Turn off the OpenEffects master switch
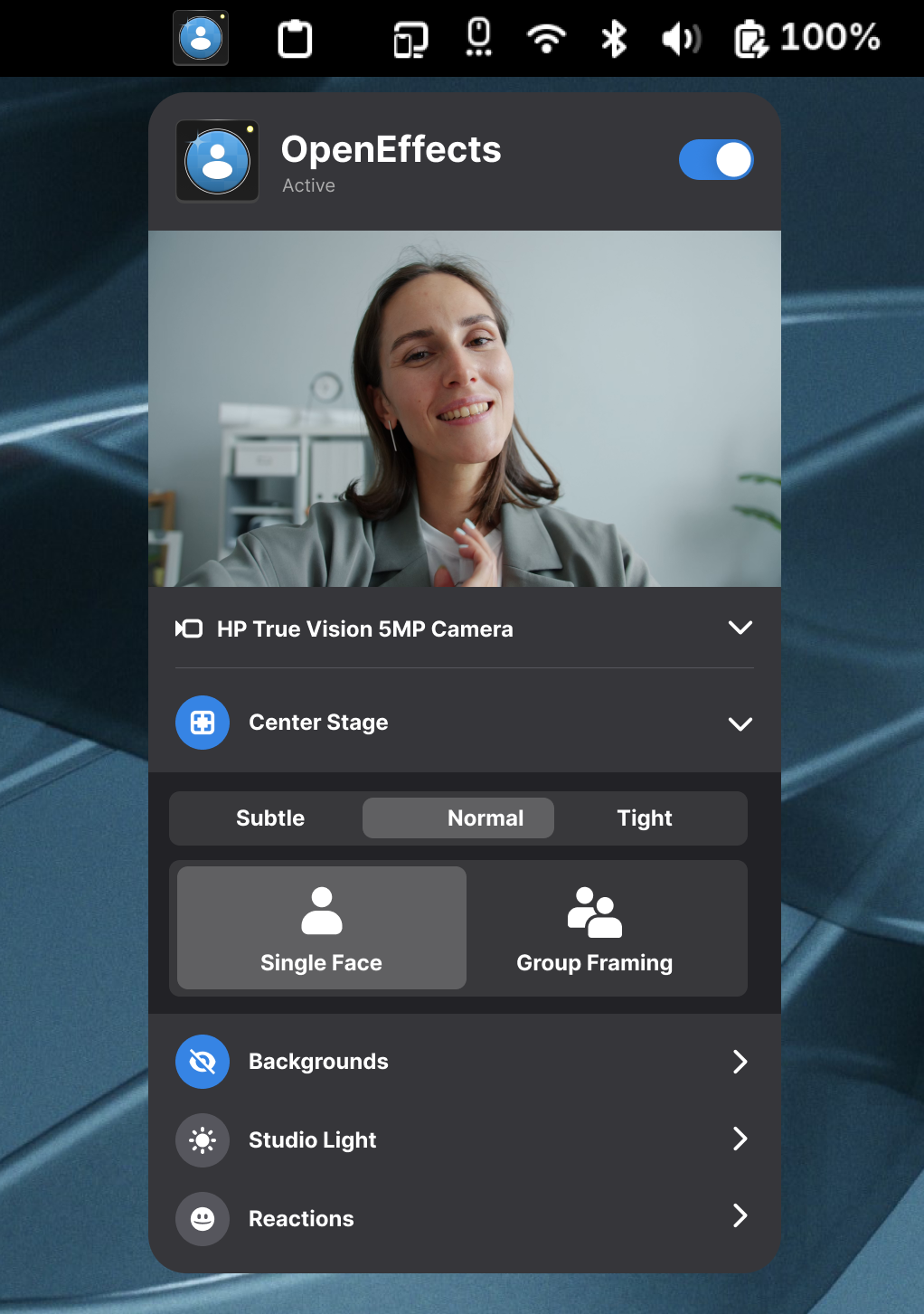Viewport: 924px width, 1314px height. pyautogui.click(x=716, y=160)
